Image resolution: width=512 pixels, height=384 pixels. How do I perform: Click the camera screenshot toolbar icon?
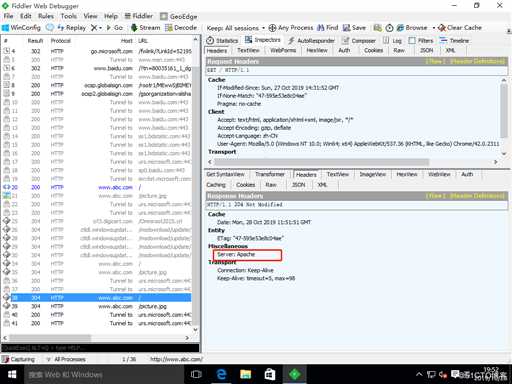[x=377, y=28]
